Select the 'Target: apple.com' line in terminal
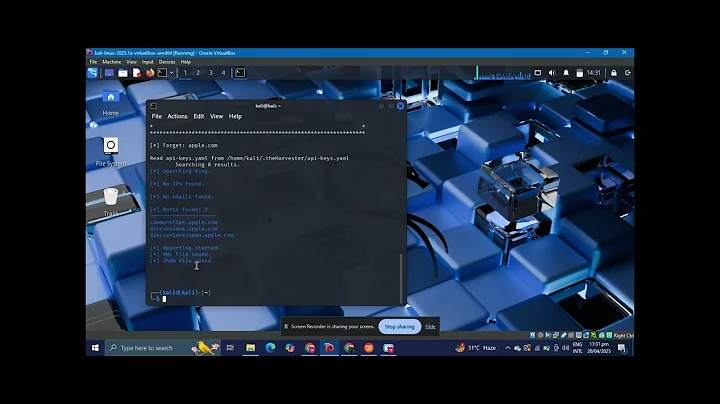The width and height of the screenshot is (720, 404). [x=184, y=145]
